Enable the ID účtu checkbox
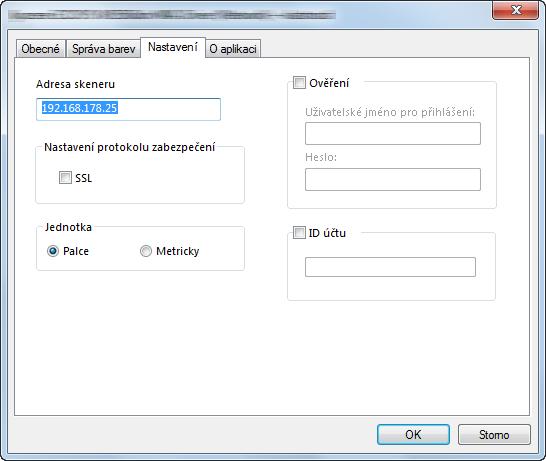Image resolution: width=546 pixels, height=461 pixels. pos(299,233)
